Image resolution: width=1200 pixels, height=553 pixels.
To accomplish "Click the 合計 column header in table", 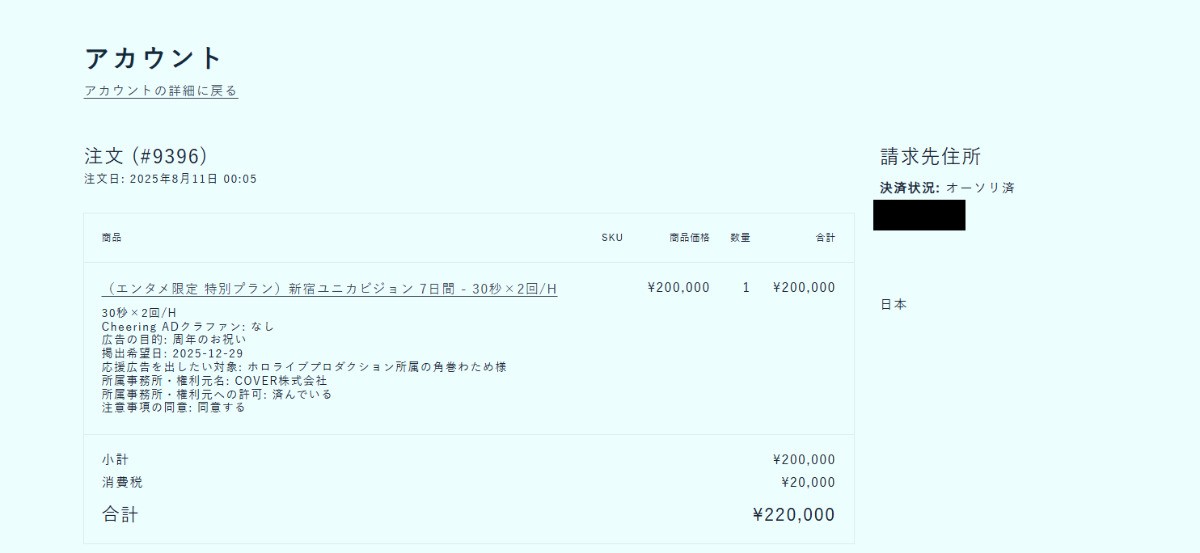I will click(825, 238).
